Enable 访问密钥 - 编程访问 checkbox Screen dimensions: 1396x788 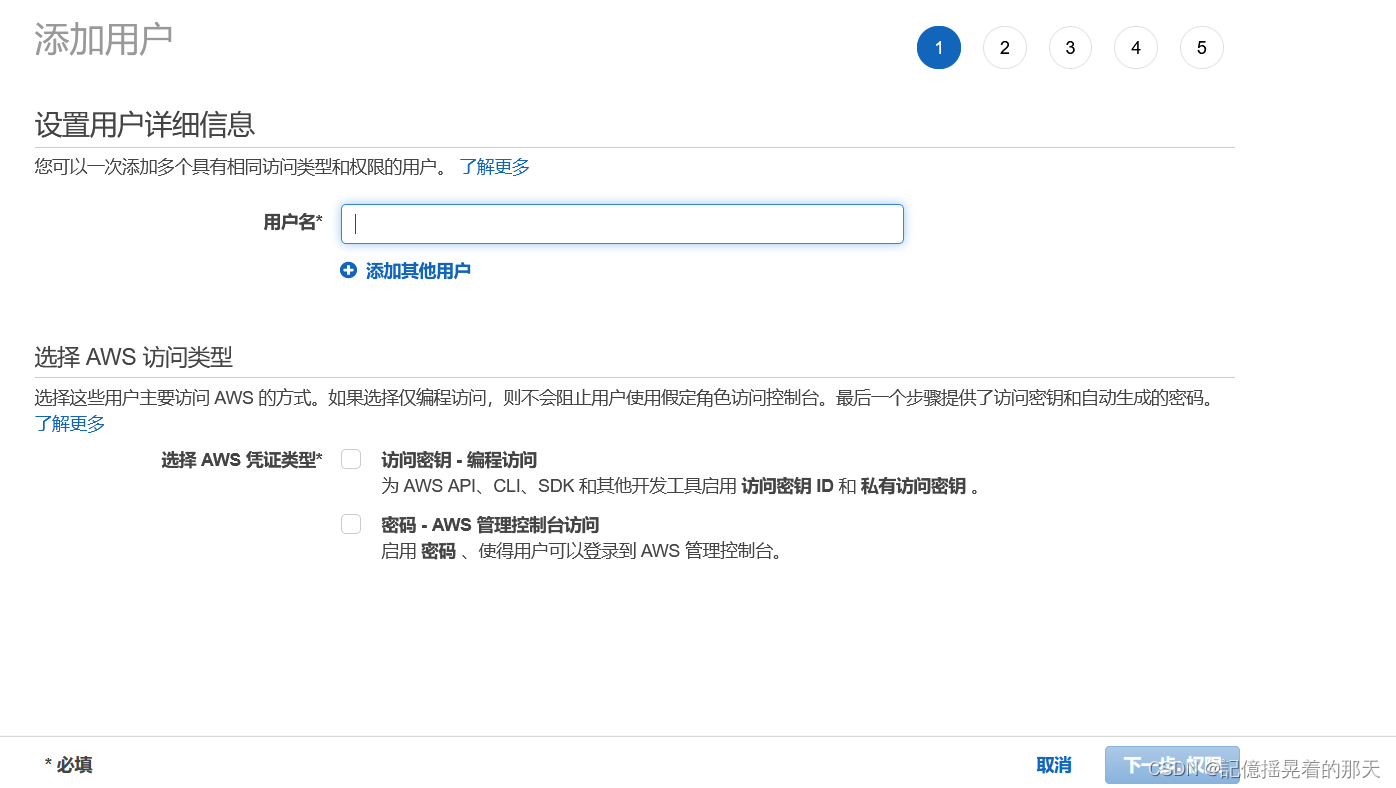click(351, 459)
